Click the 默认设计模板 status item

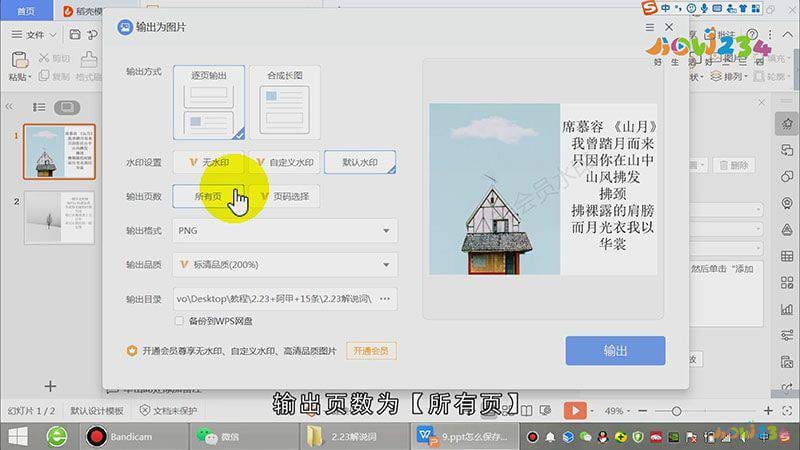(96, 411)
